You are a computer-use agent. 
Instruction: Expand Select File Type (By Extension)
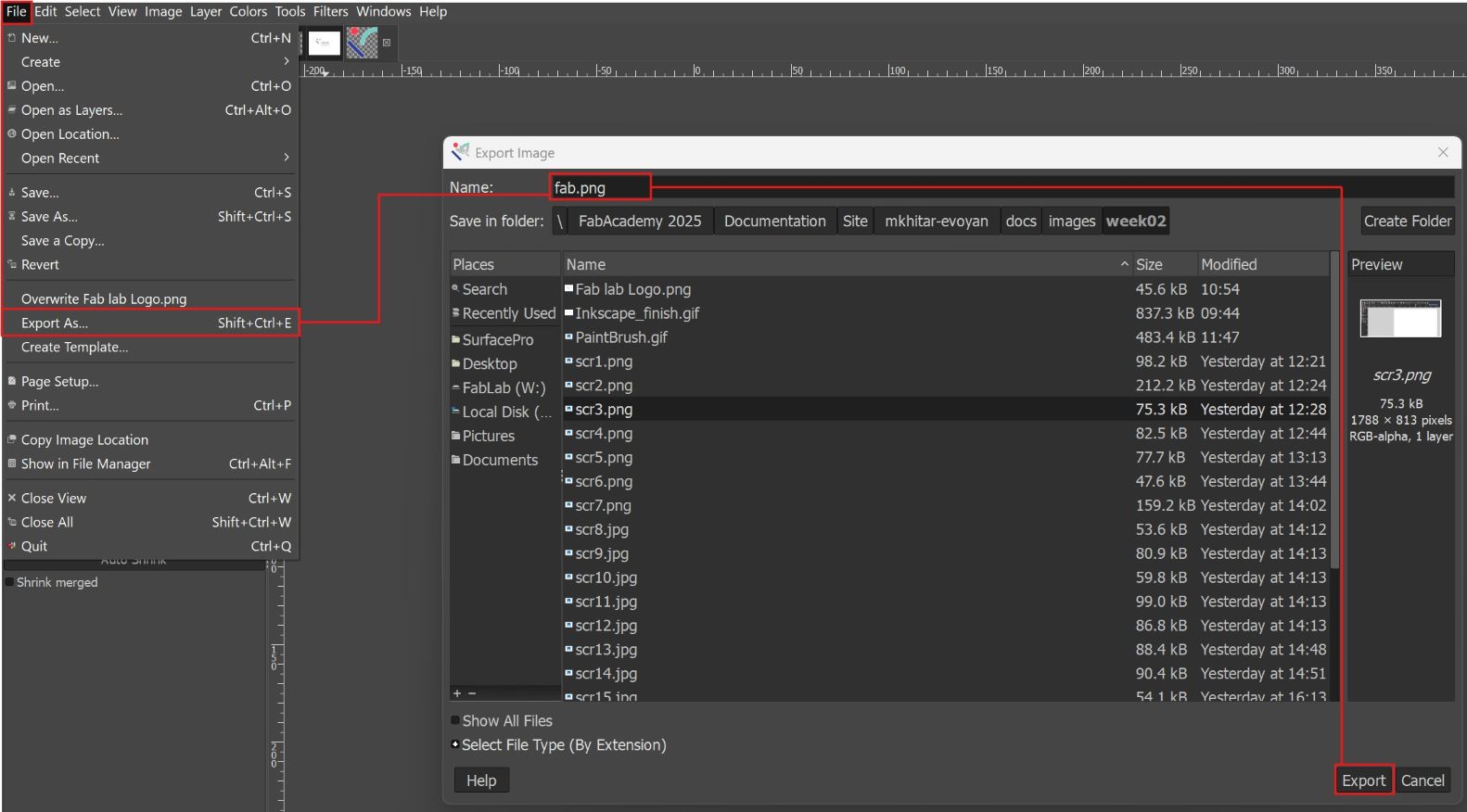click(455, 744)
